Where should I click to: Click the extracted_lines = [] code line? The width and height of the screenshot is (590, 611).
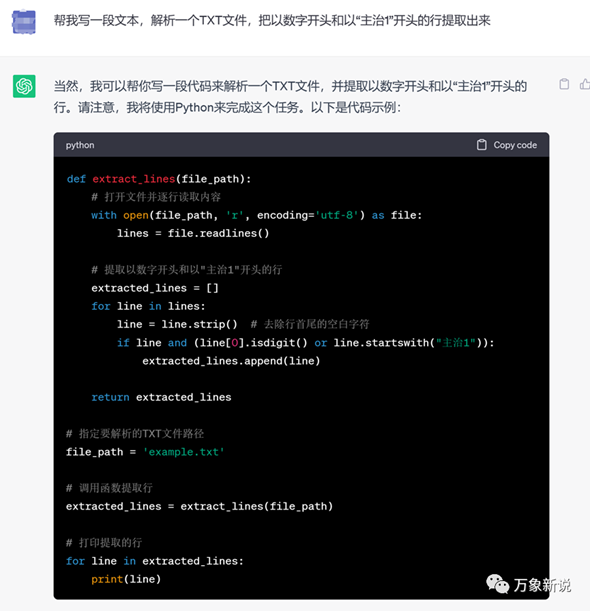point(155,288)
